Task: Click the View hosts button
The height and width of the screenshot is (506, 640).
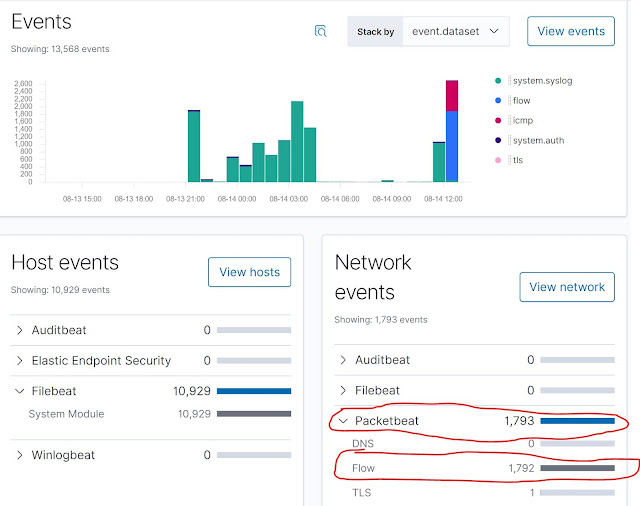Action: click(249, 272)
